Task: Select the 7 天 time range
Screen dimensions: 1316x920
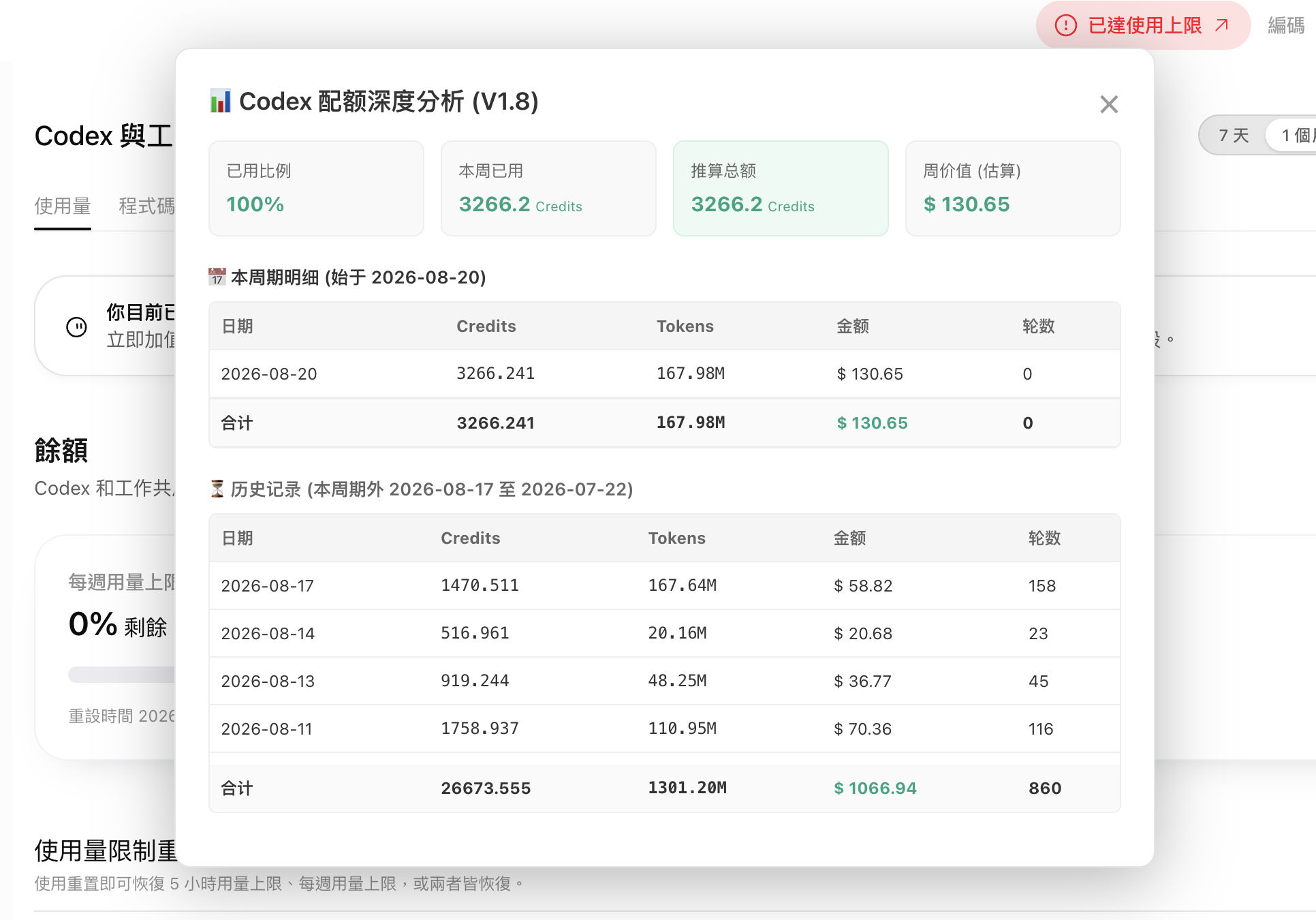Action: pos(1234,135)
